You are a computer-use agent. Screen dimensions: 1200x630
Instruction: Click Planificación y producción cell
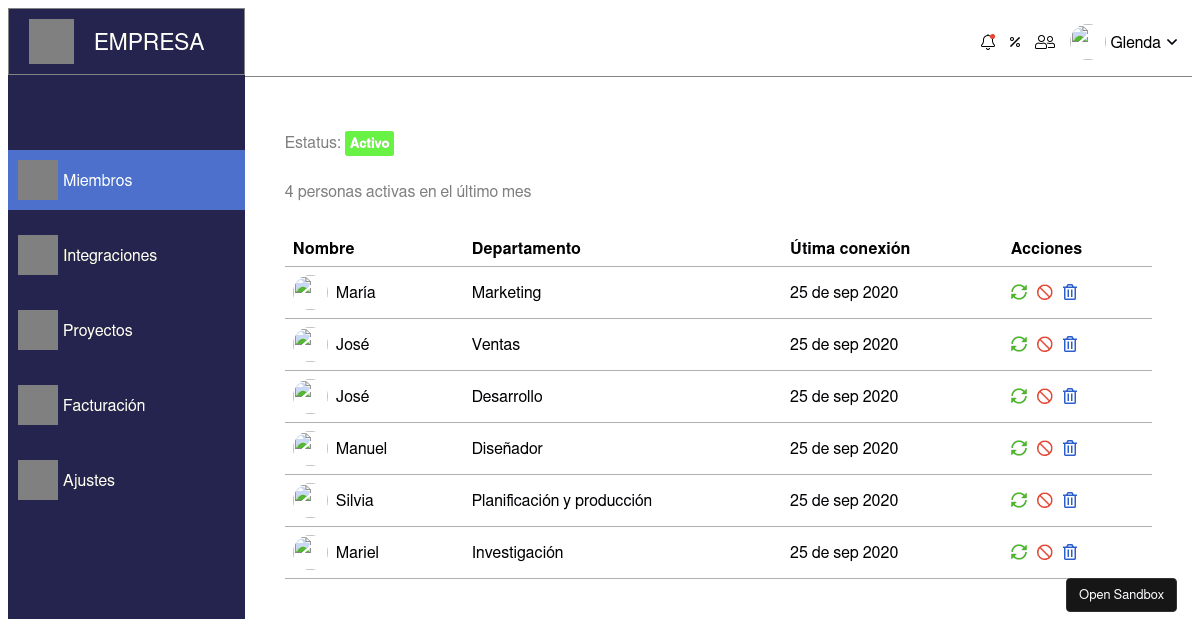pos(562,500)
